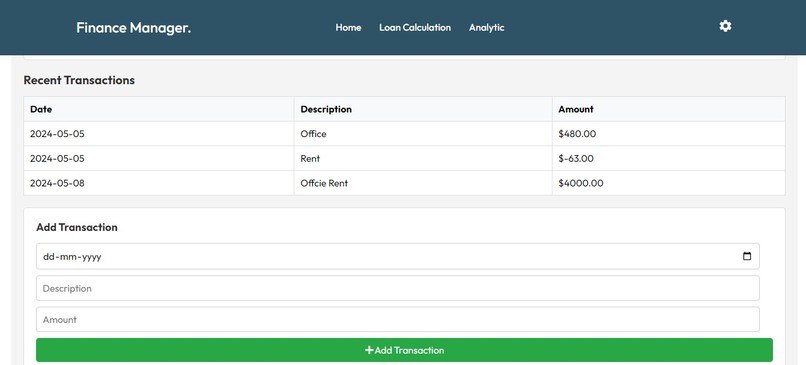This screenshot has width=806, height=365.
Task: Open the Loan Calculation page
Action: [415, 28]
